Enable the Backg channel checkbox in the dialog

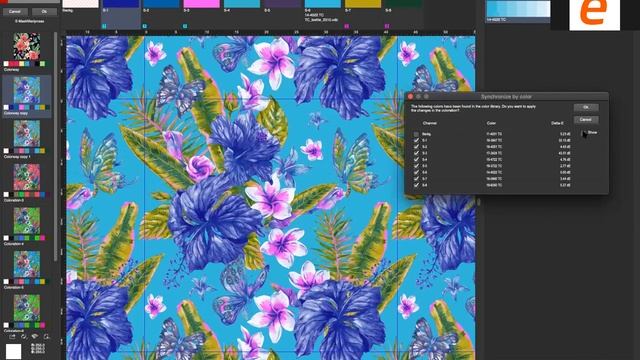click(416, 134)
